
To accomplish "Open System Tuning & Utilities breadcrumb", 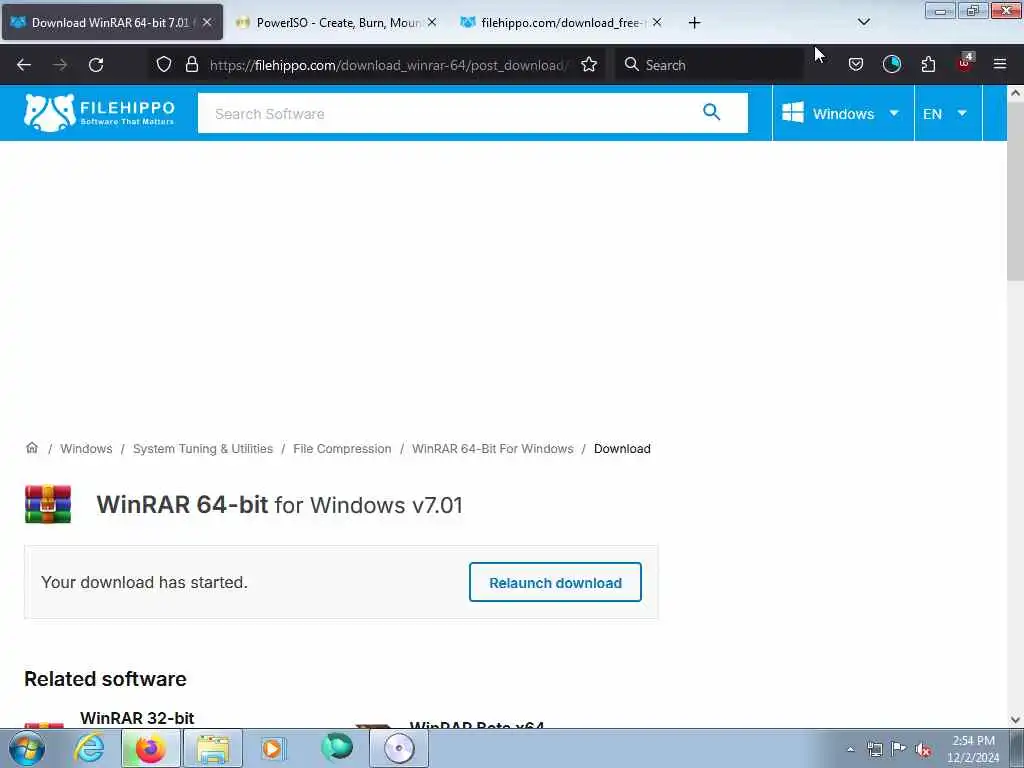I will tap(203, 449).
